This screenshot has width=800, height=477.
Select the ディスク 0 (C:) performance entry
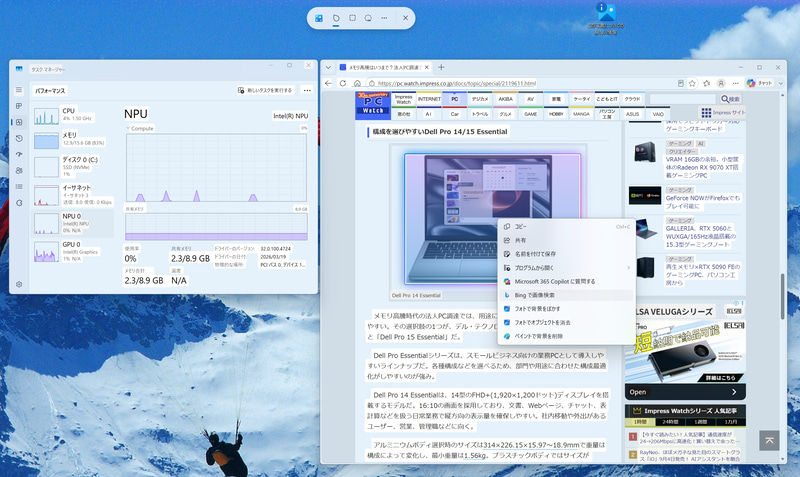pos(72,166)
